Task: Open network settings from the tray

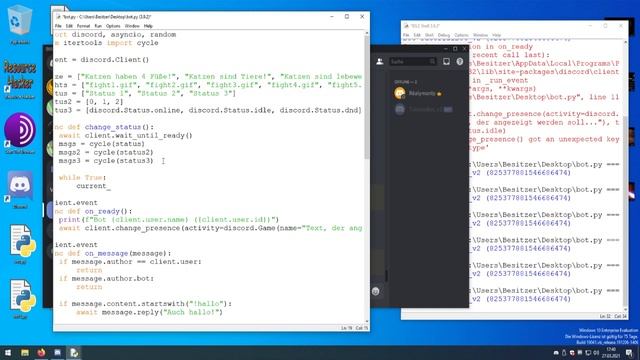Action: tap(588, 353)
